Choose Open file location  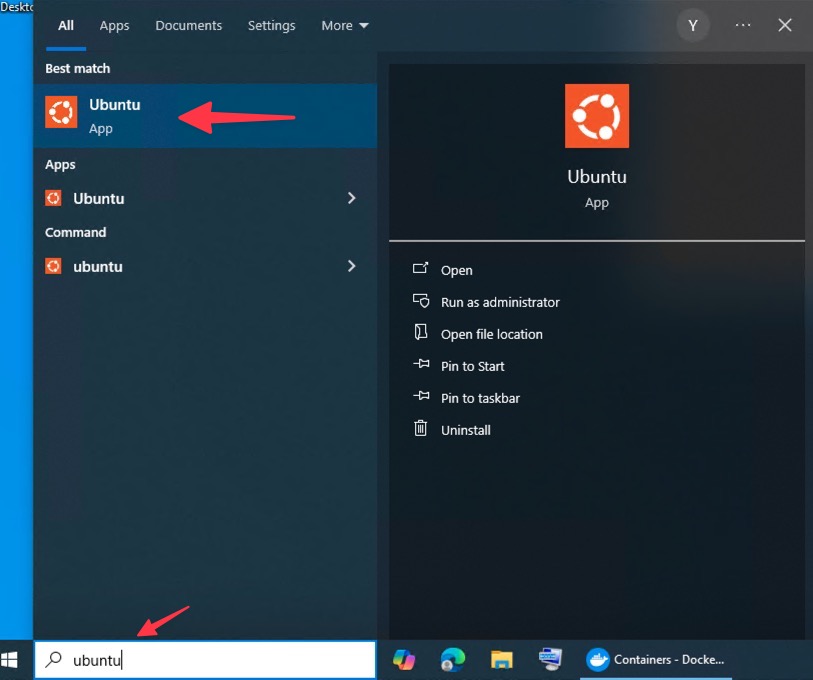click(492, 335)
